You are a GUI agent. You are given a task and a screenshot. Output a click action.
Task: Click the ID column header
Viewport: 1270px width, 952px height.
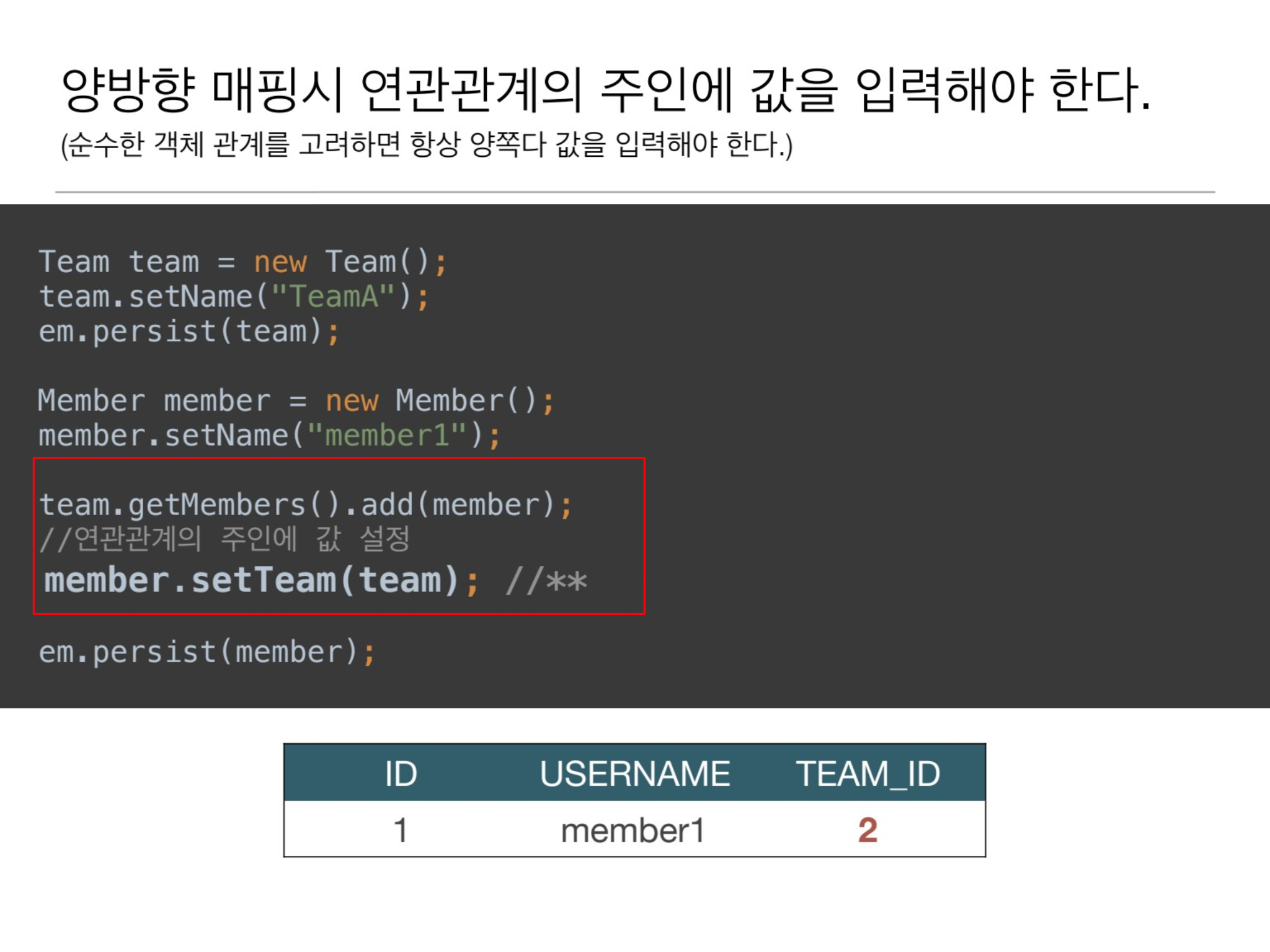coord(401,773)
